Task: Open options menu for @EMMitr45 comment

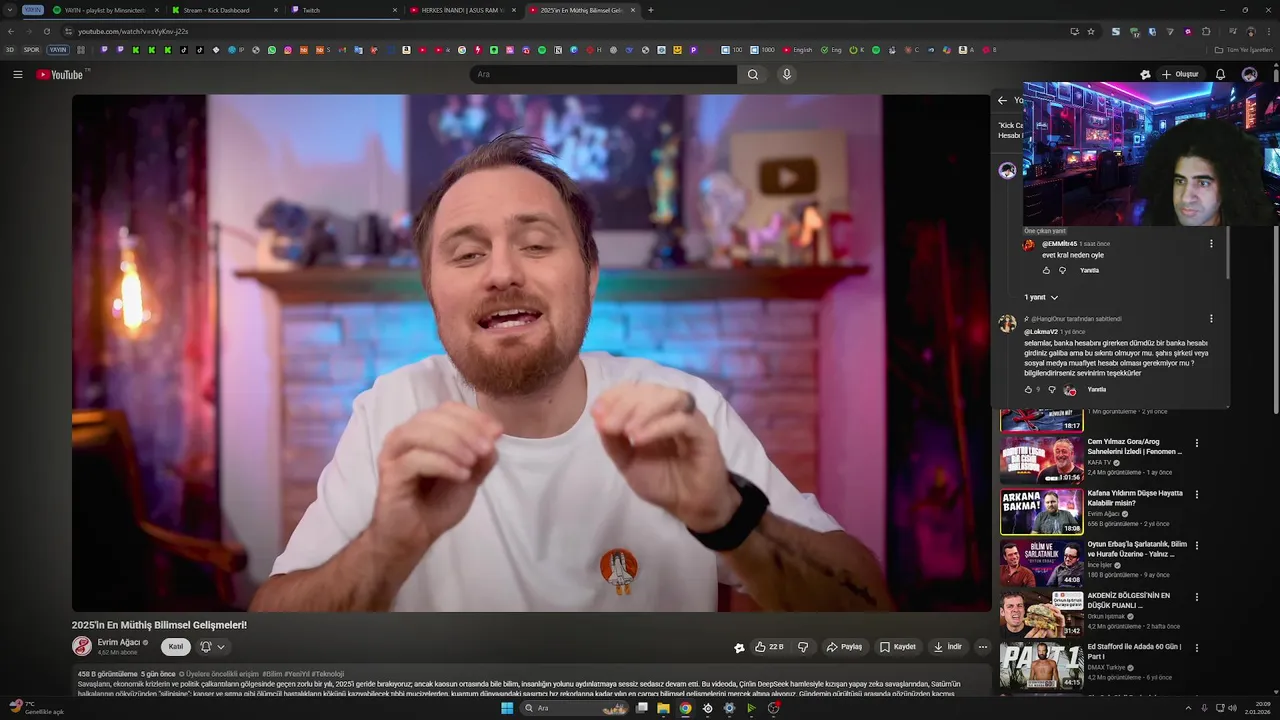Action: pos(1211,244)
